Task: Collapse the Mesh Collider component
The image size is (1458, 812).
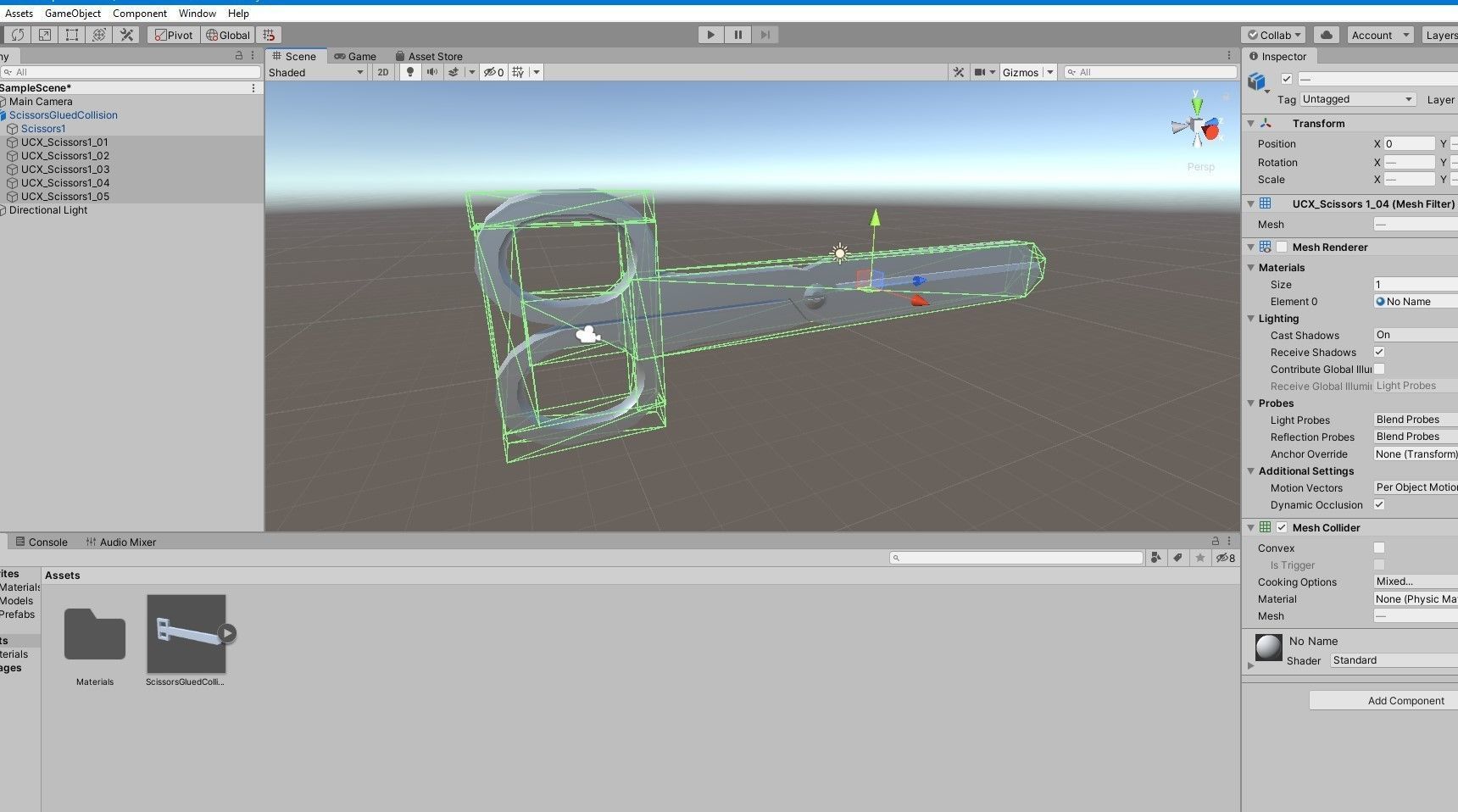Action: [1250, 527]
